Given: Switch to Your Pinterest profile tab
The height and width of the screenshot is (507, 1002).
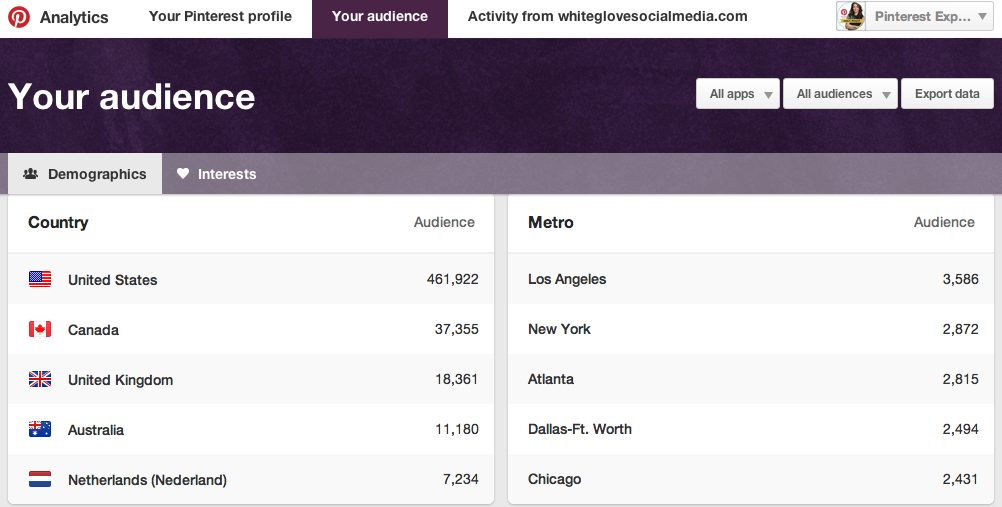Looking at the screenshot, I should [x=220, y=17].
